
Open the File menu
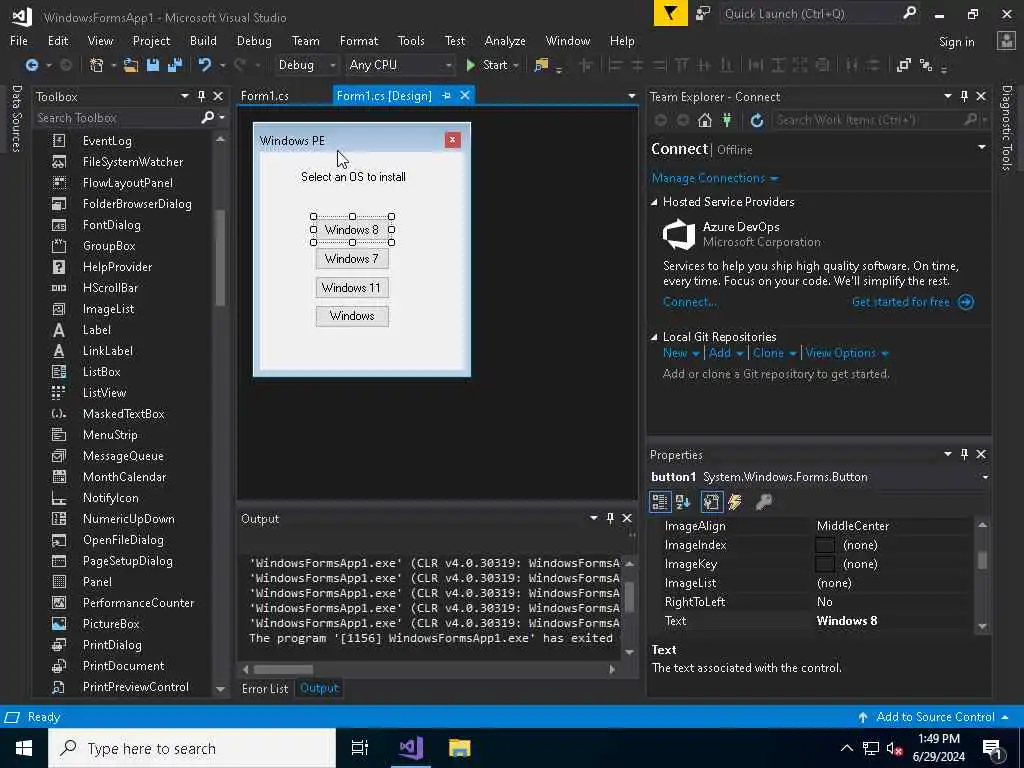pos(19,40)
